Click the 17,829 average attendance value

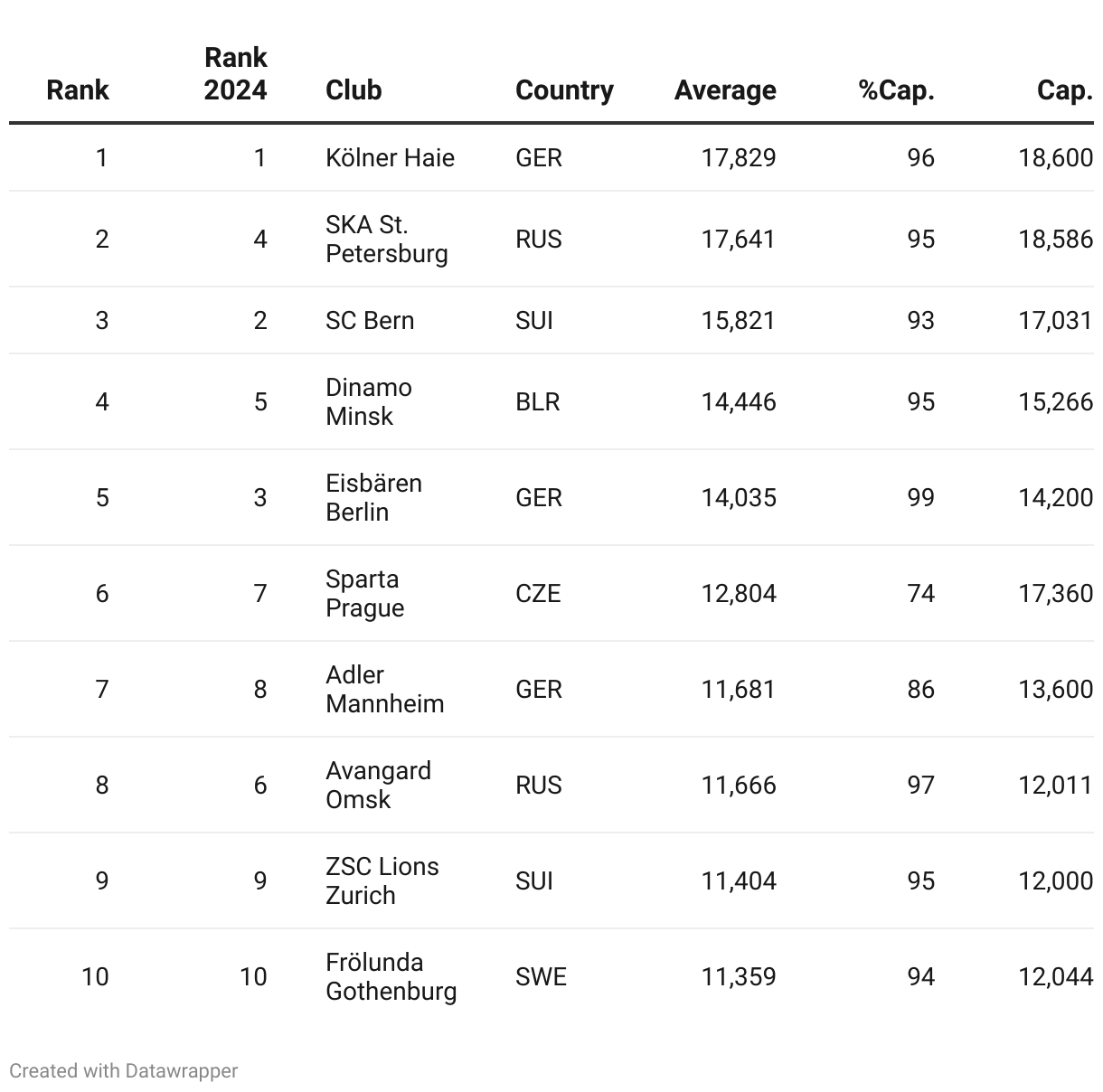coord(739,157)
